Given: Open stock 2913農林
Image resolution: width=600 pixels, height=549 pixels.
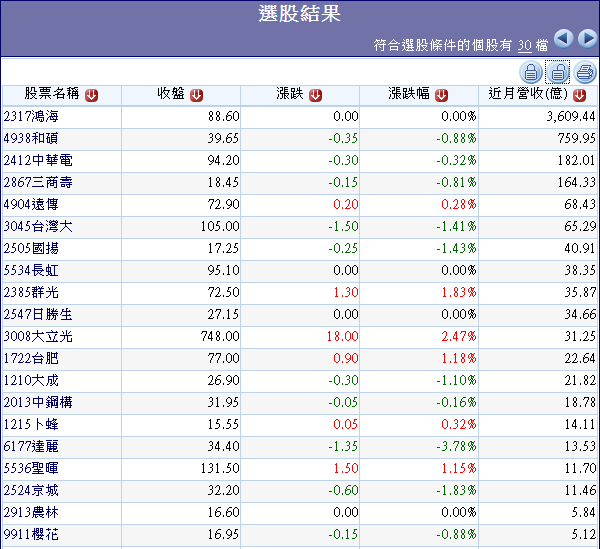Looking at the screenshot, I should [x=31, y=512].
